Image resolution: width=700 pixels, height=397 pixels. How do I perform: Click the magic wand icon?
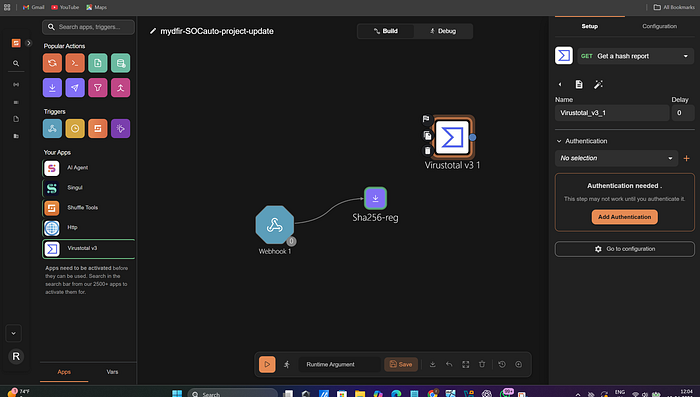(x=598, y=84)
